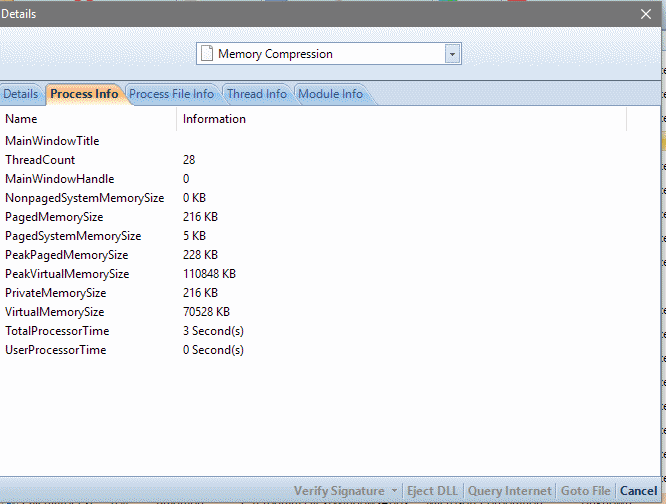The image size is (666, 504).
Task: Select the ThreadCount row
Action: point(40,160)
